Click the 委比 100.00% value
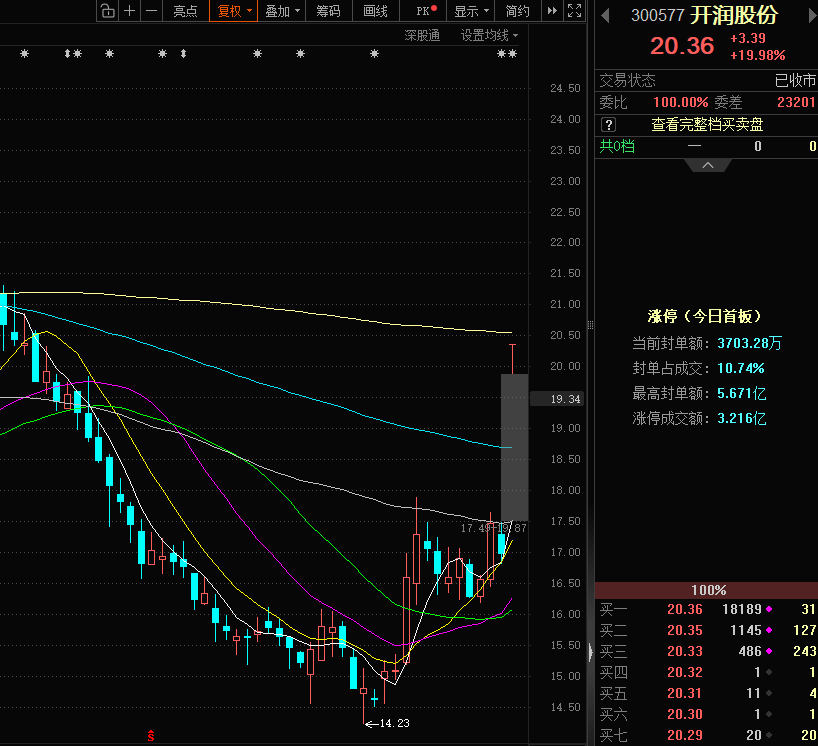This screenshot has width=818, height=746. (x=680, y=102)
